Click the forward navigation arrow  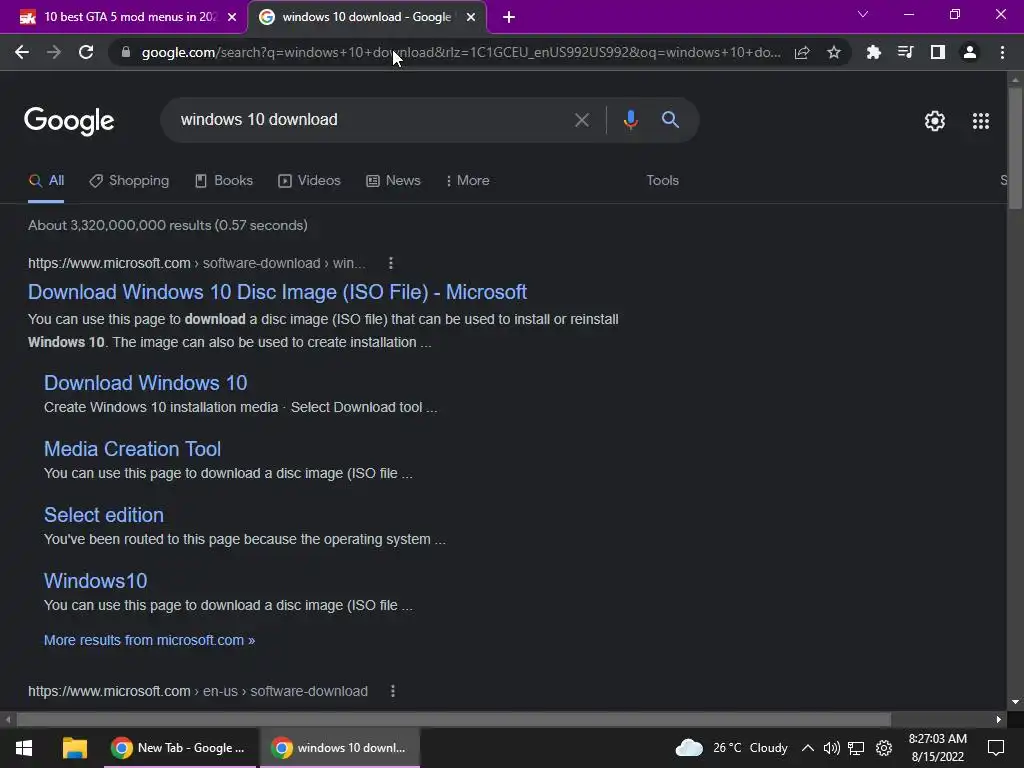click(54, 52)
